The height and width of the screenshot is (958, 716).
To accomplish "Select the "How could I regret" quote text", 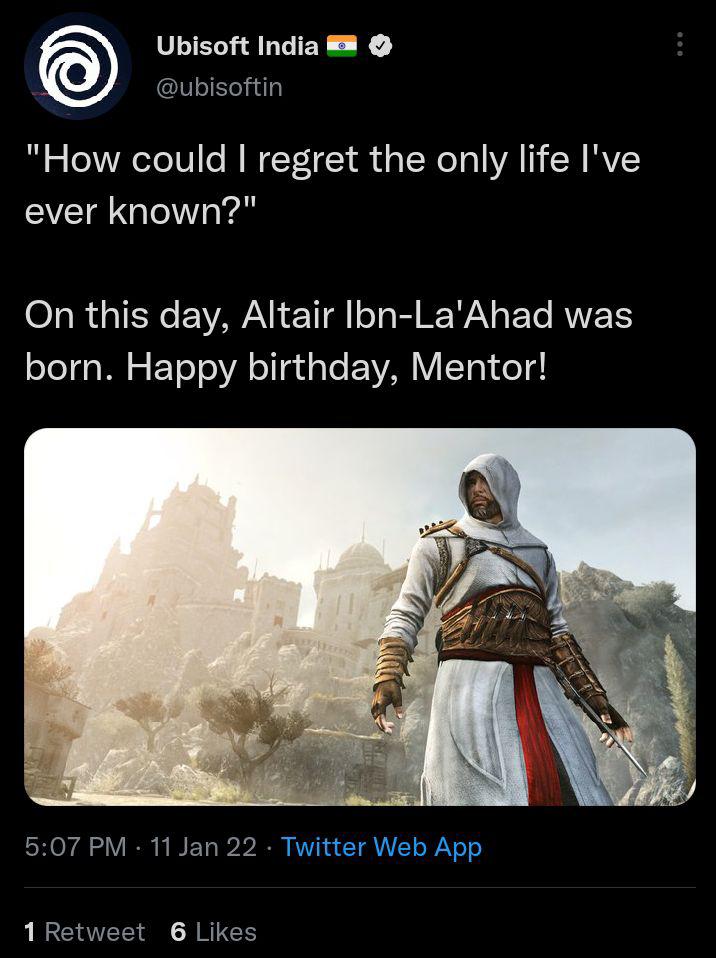I will coord(332,185).
